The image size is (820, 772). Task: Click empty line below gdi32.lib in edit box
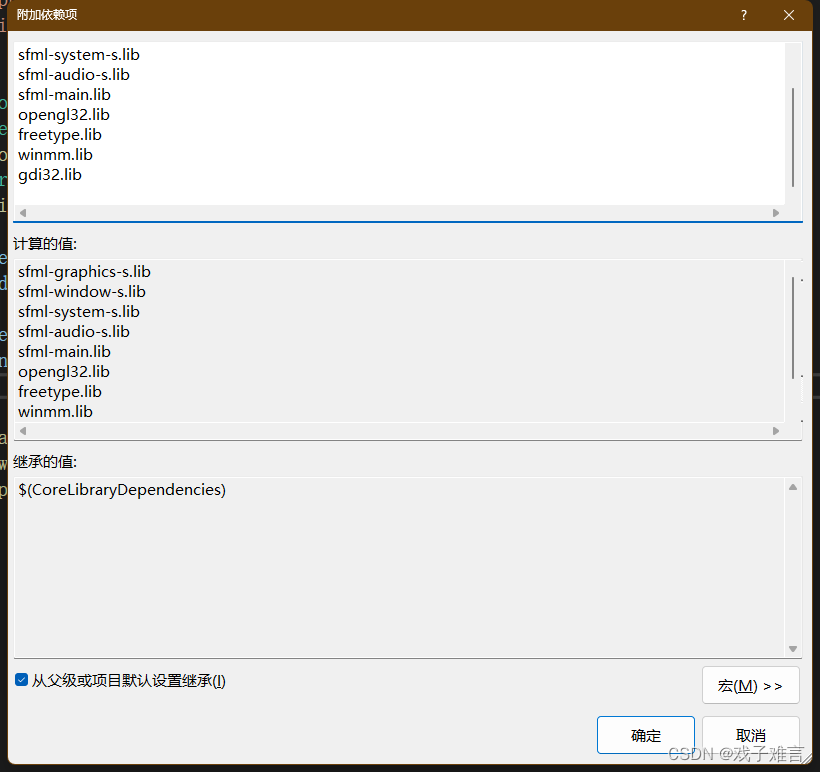coord(399,195)
